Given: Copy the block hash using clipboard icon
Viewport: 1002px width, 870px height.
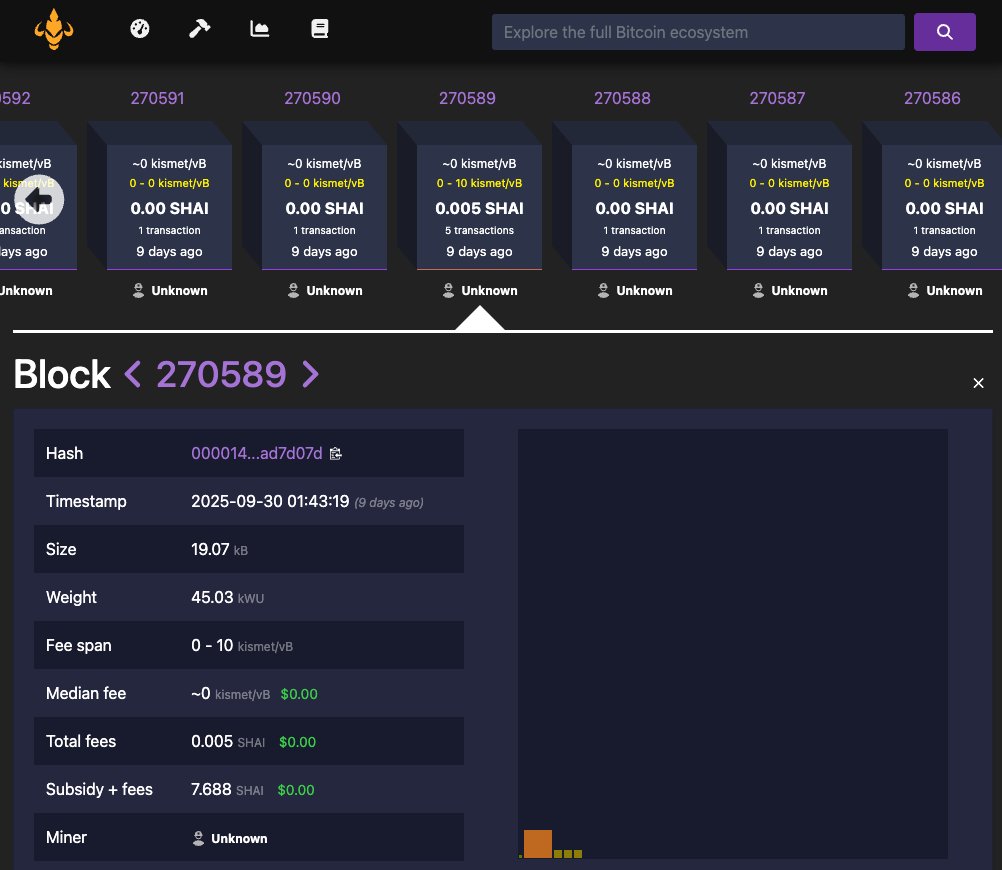Looking at the screenshot, I should 336,453.
